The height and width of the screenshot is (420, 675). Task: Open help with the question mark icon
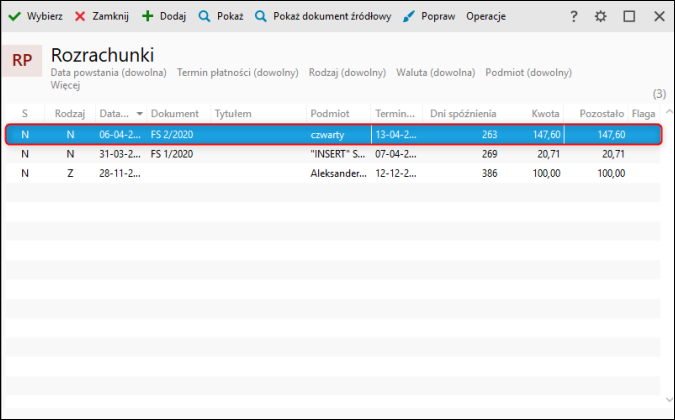point(573,16)
